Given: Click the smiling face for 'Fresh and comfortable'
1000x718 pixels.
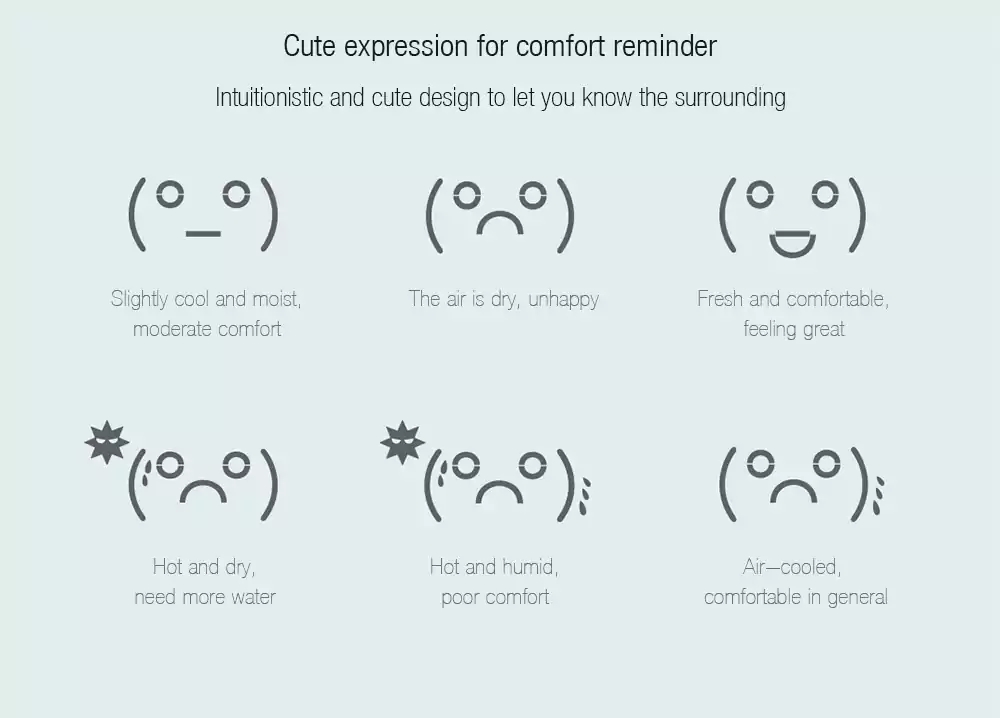Looking at the screenshot, I should point(792,214).
